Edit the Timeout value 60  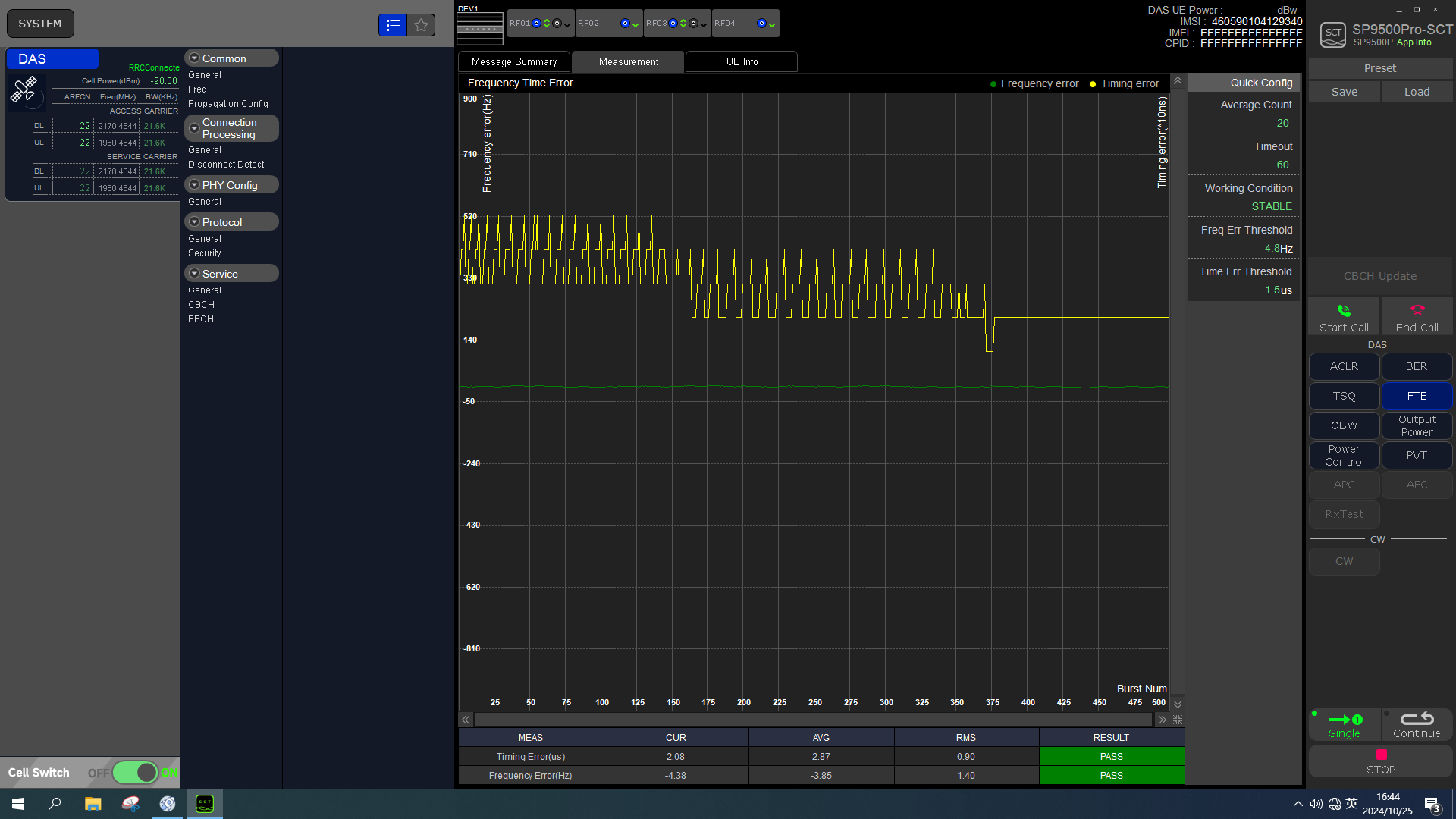[1282, 165]
